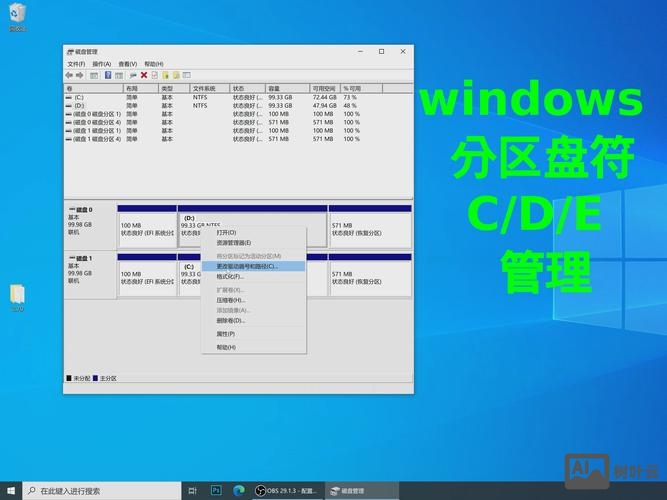Open 属性(P) from the context menu

226,334
